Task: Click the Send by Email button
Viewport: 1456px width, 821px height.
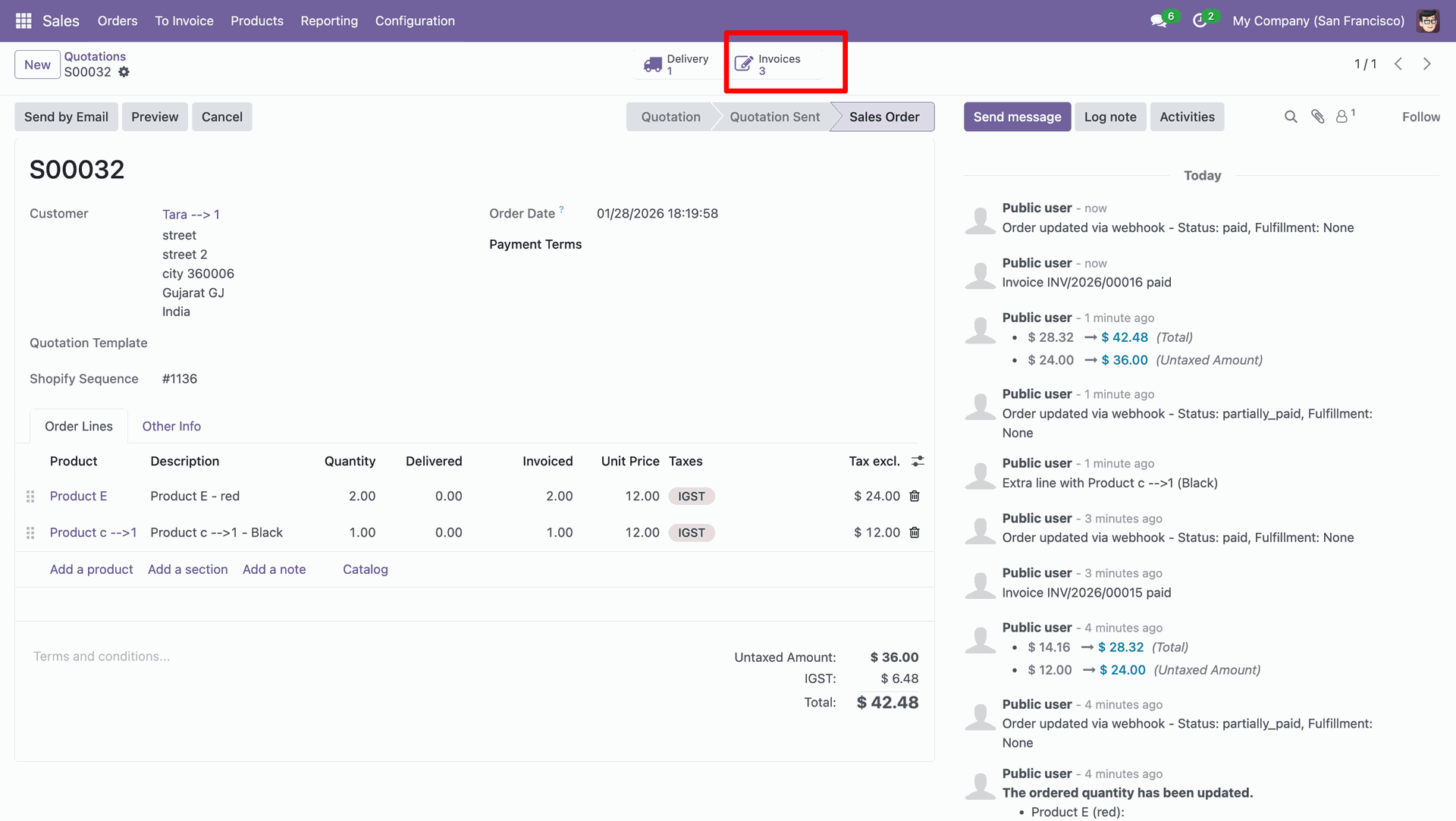Action: coord(66,117)
